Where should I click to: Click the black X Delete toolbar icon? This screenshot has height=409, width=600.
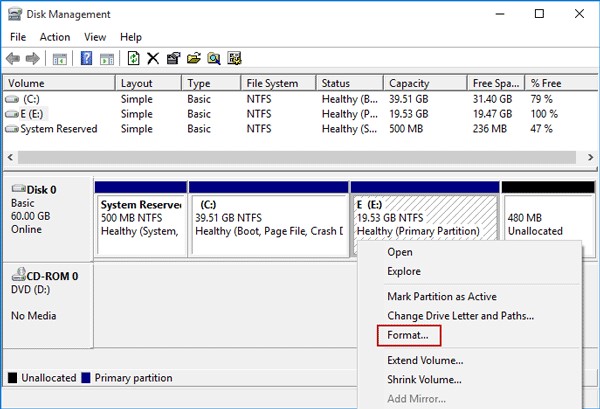pos(153,59)
